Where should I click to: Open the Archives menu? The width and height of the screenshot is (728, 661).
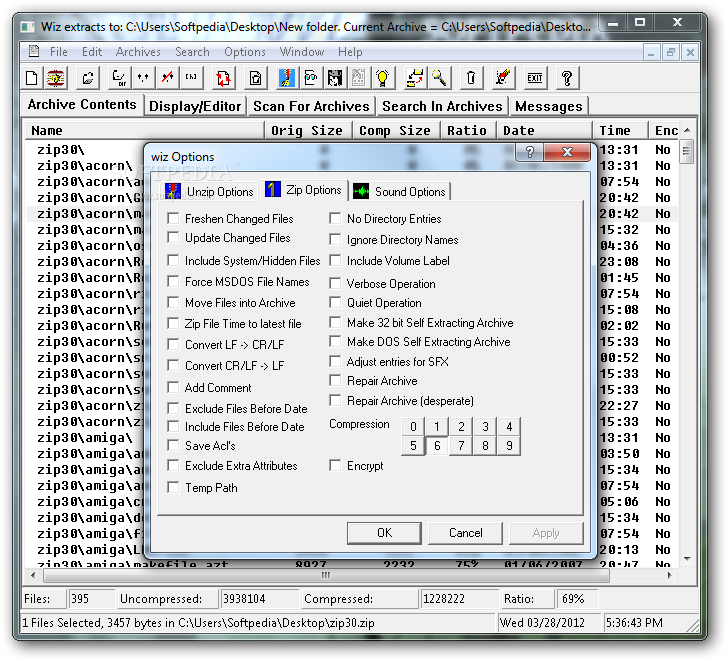(138, 52)
